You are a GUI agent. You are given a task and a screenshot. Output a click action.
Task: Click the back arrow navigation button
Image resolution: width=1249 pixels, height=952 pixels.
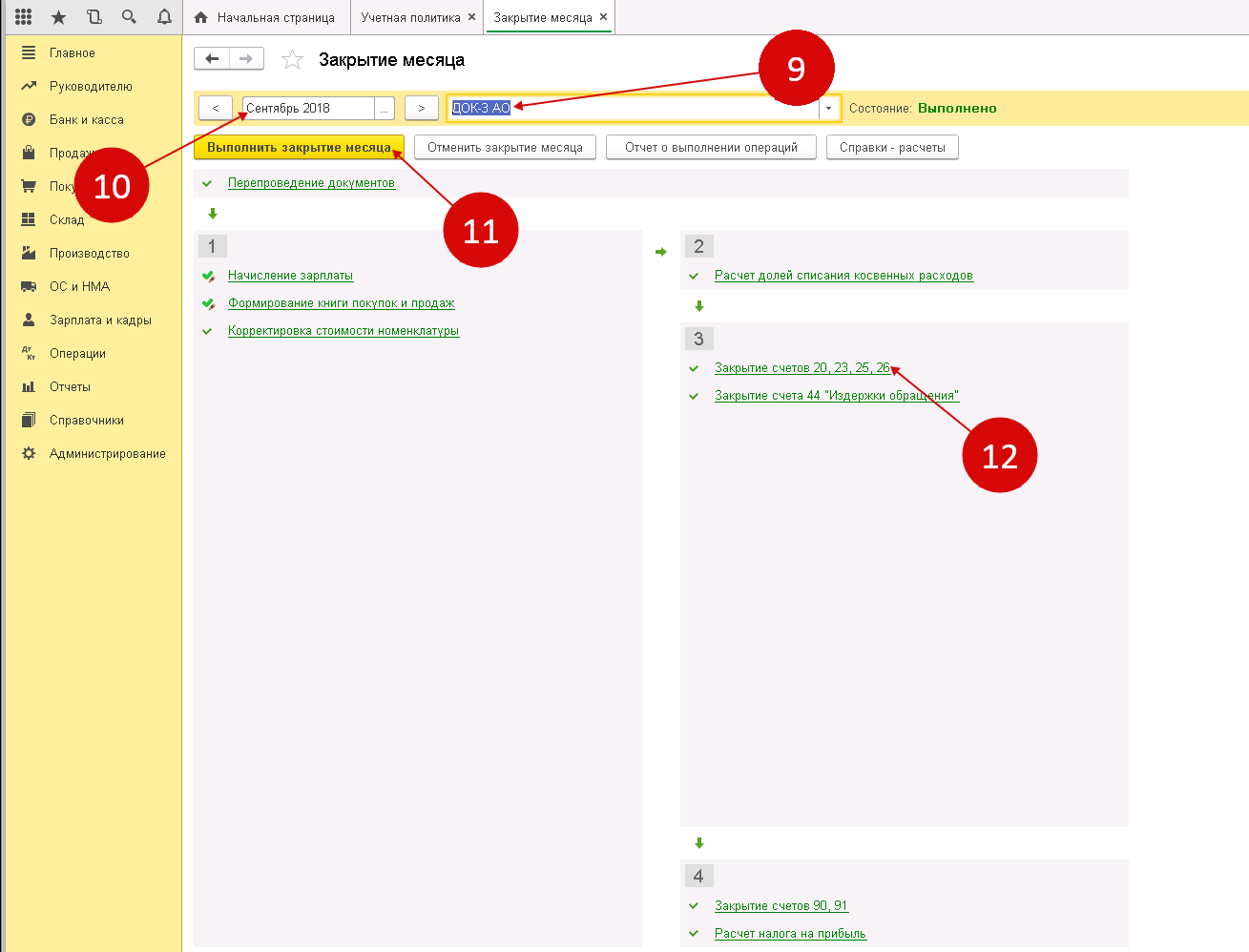212,59
